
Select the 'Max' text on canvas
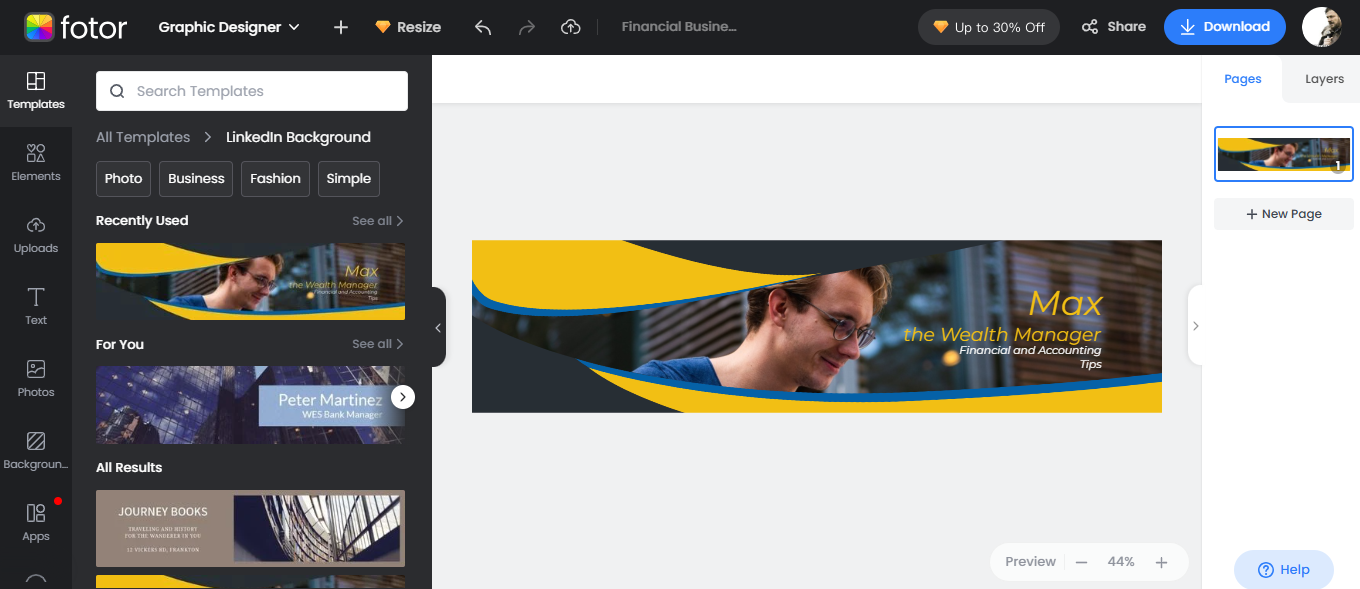[1065, 302]
